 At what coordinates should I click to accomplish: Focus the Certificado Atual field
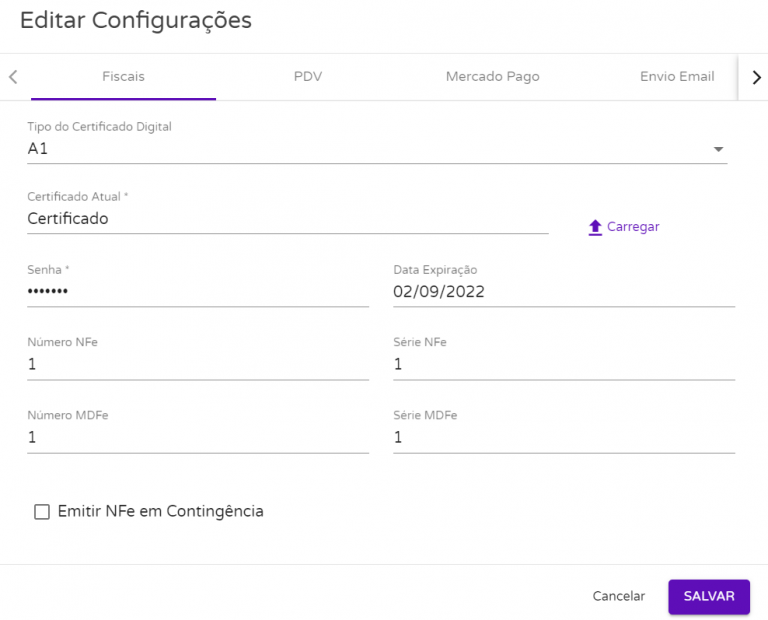click(288, 219)
